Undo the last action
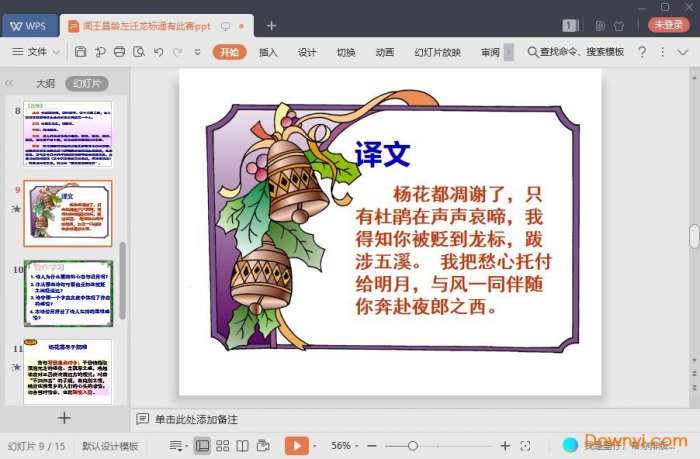700x459 pixels. point(158,52)
